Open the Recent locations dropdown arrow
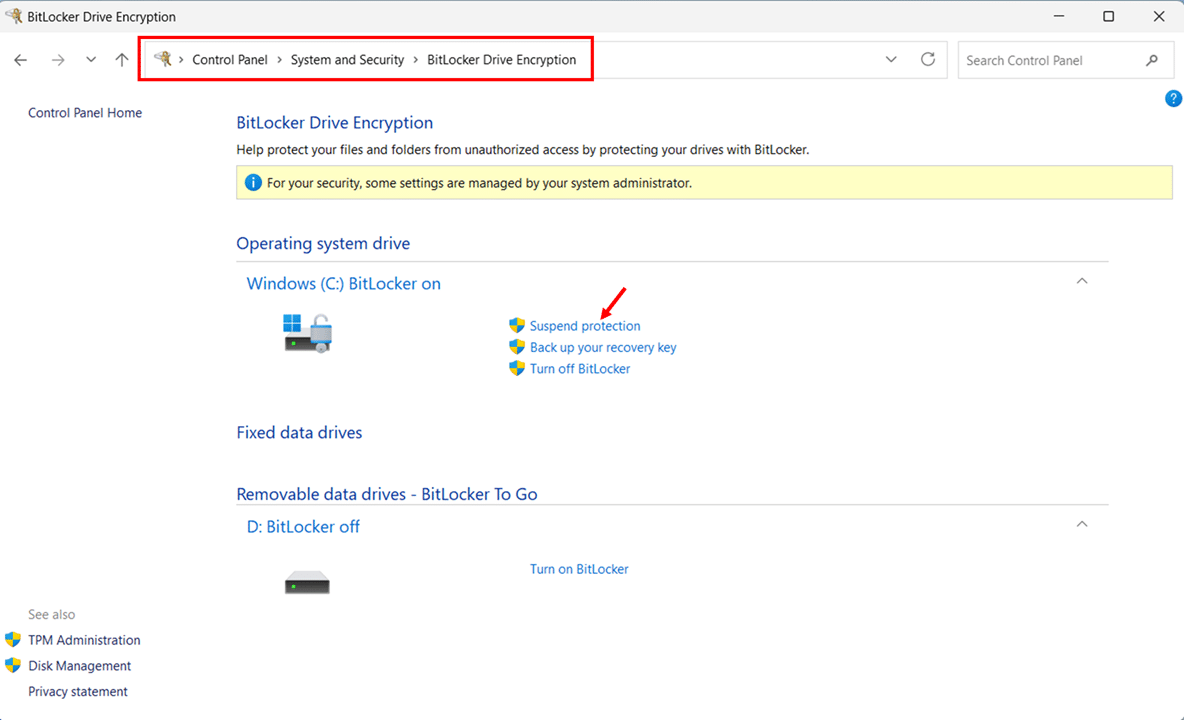This screenshot has width=1184, height=720. click(91, 60)
